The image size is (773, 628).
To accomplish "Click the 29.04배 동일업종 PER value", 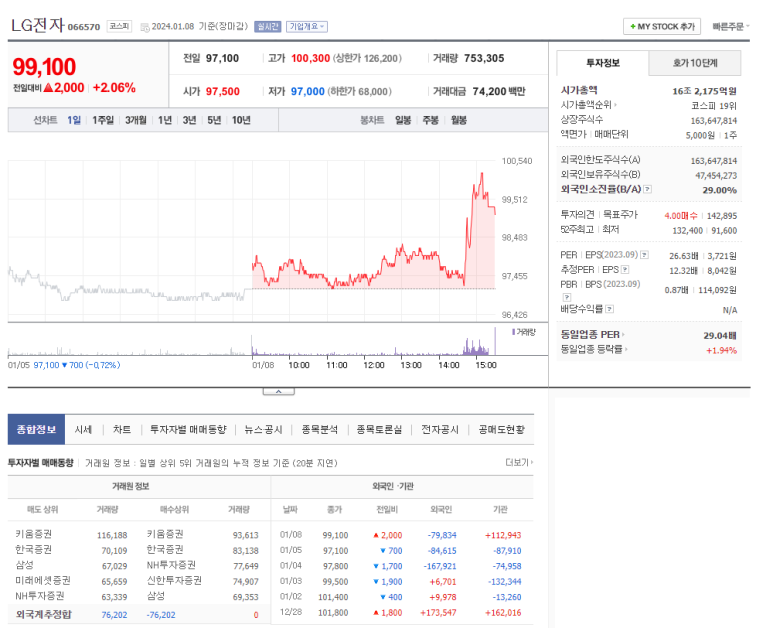I will (x=720, y=335).
